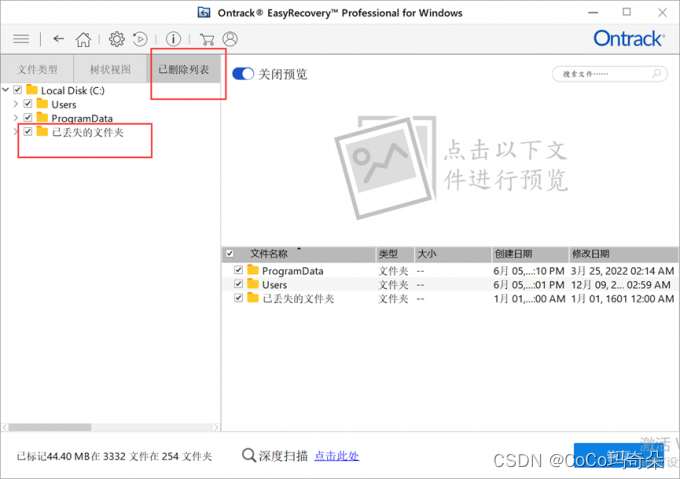Uncheck the 已丢失的文件夹 tree checkbox
Viewport: 680px width, 479px height.
[x=28, y=131]
